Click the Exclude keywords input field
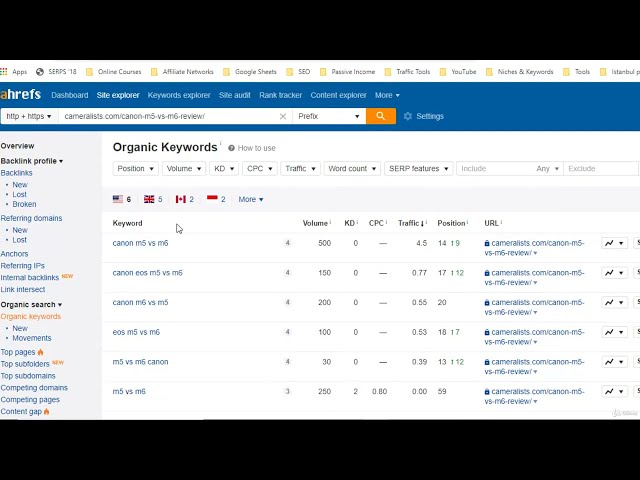Screen dimensions: 640x480 601,169
